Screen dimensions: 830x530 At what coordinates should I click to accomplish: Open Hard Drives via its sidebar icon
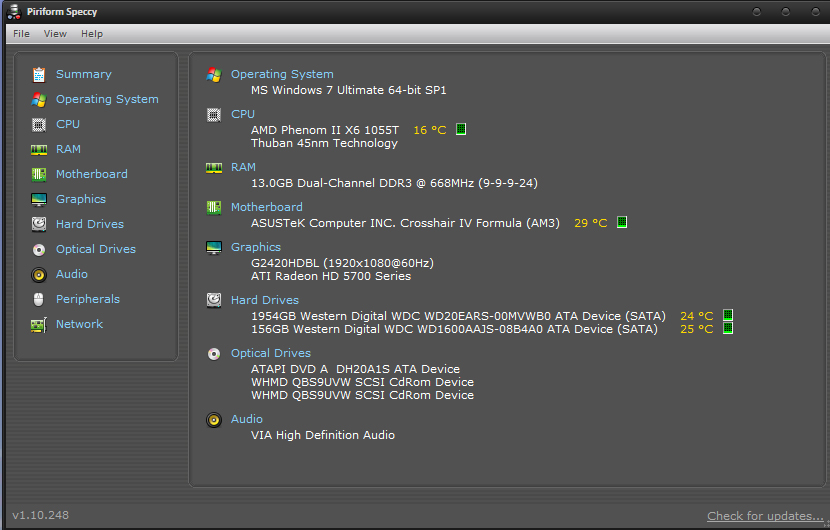[39, 224]
